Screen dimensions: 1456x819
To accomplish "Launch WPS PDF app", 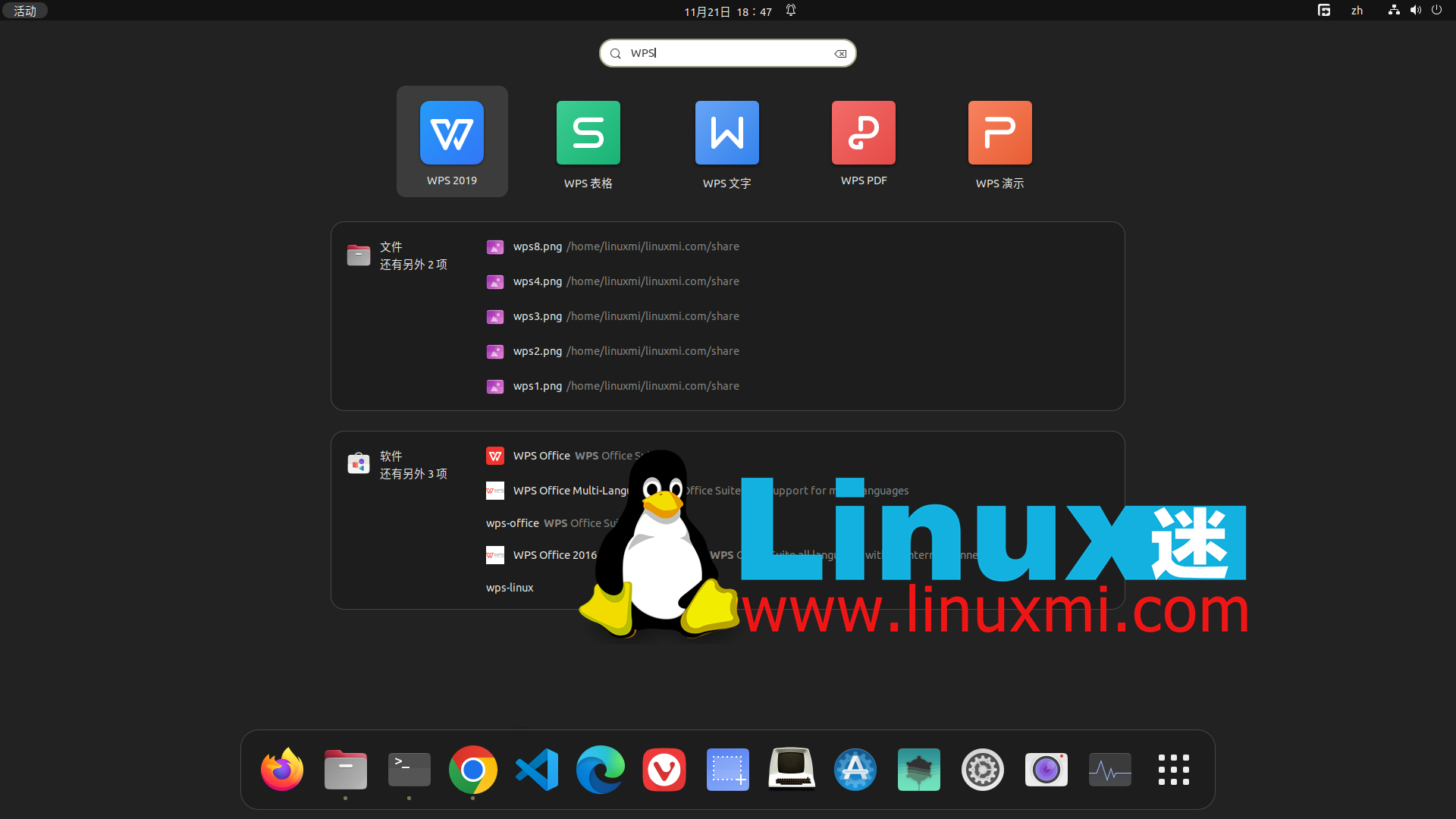I will click(864, 142).
